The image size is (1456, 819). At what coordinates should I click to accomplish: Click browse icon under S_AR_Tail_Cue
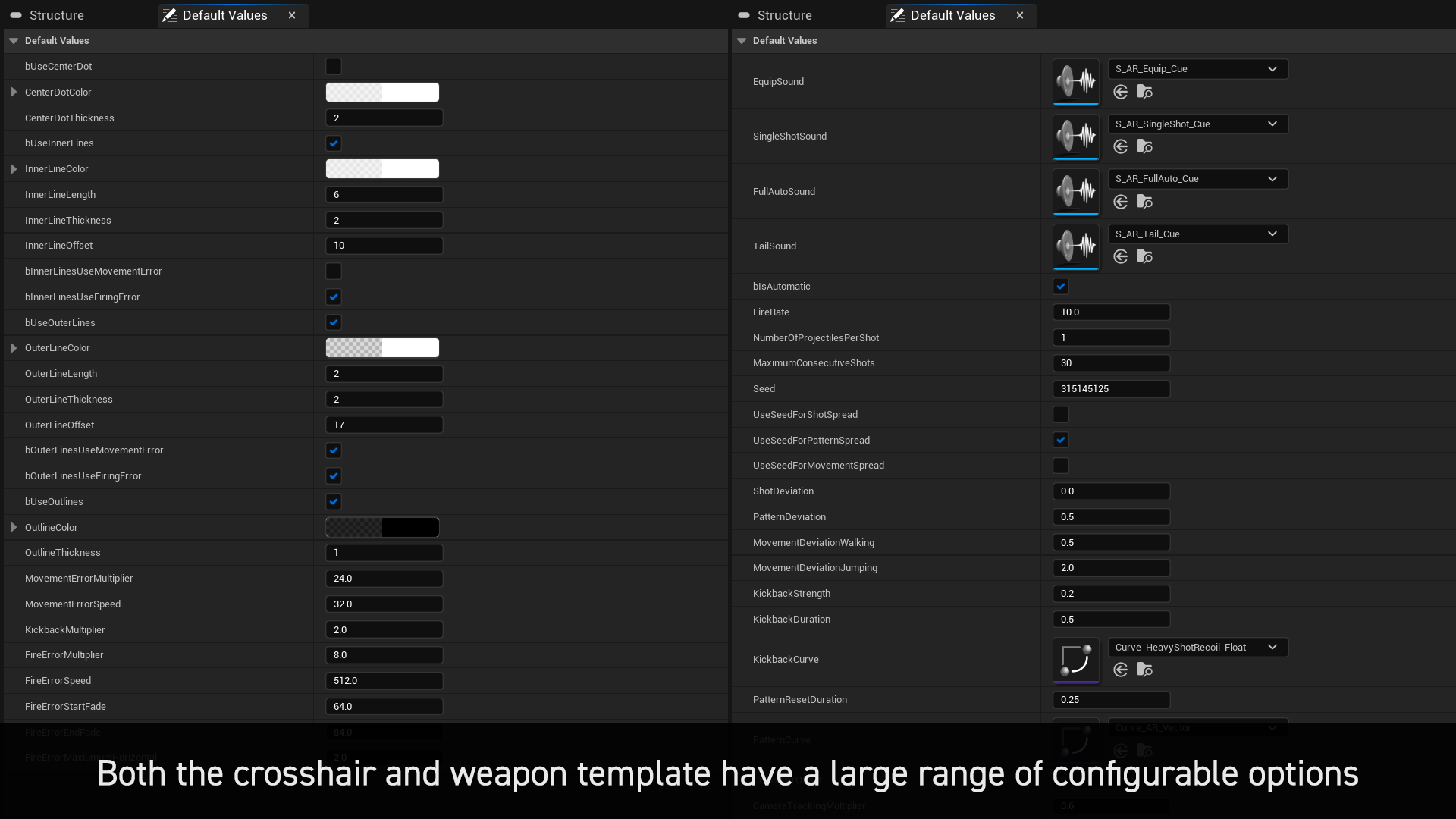[x=1145, y=256]
